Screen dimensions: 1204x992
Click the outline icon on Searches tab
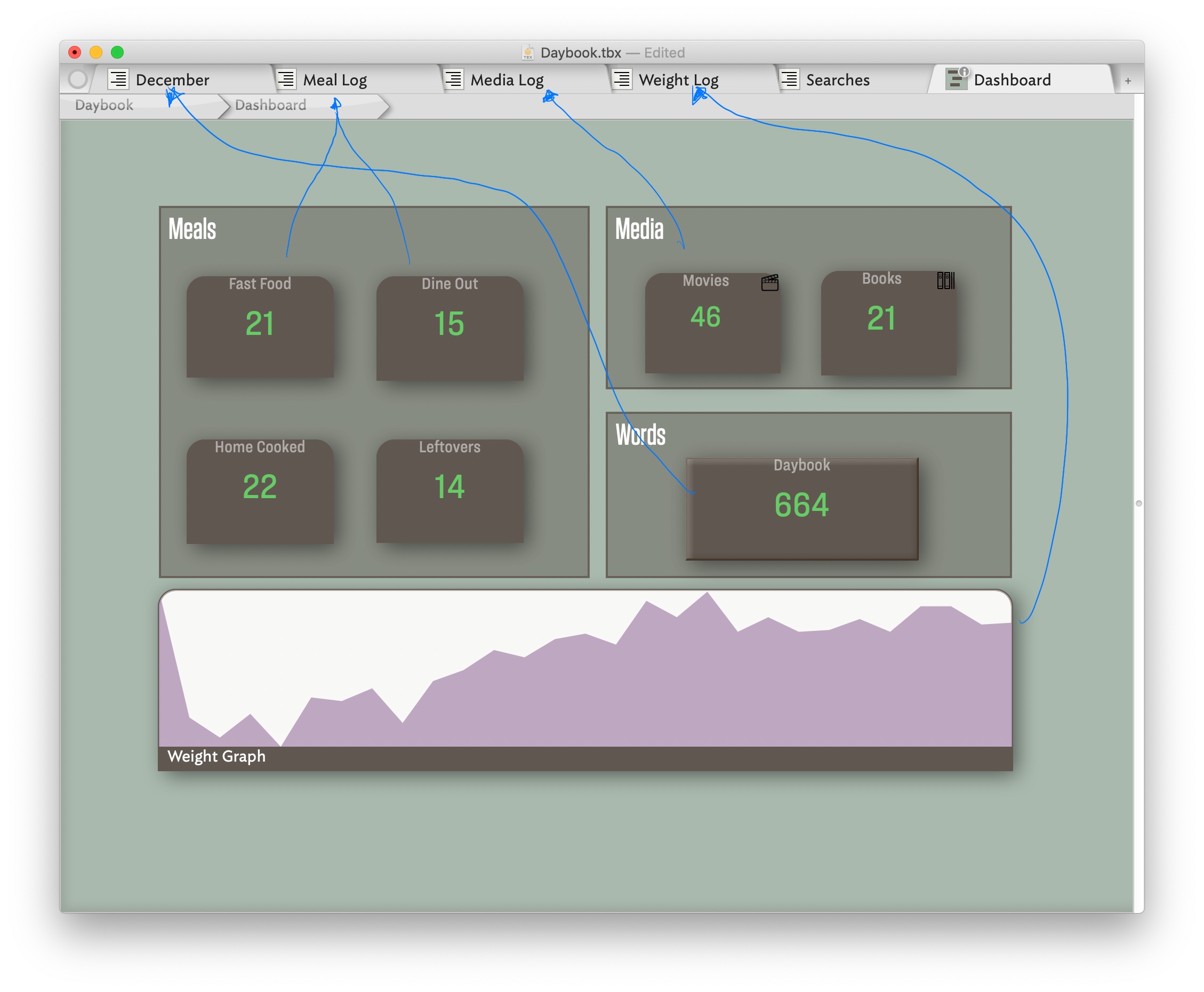click(x=789, y=79)
